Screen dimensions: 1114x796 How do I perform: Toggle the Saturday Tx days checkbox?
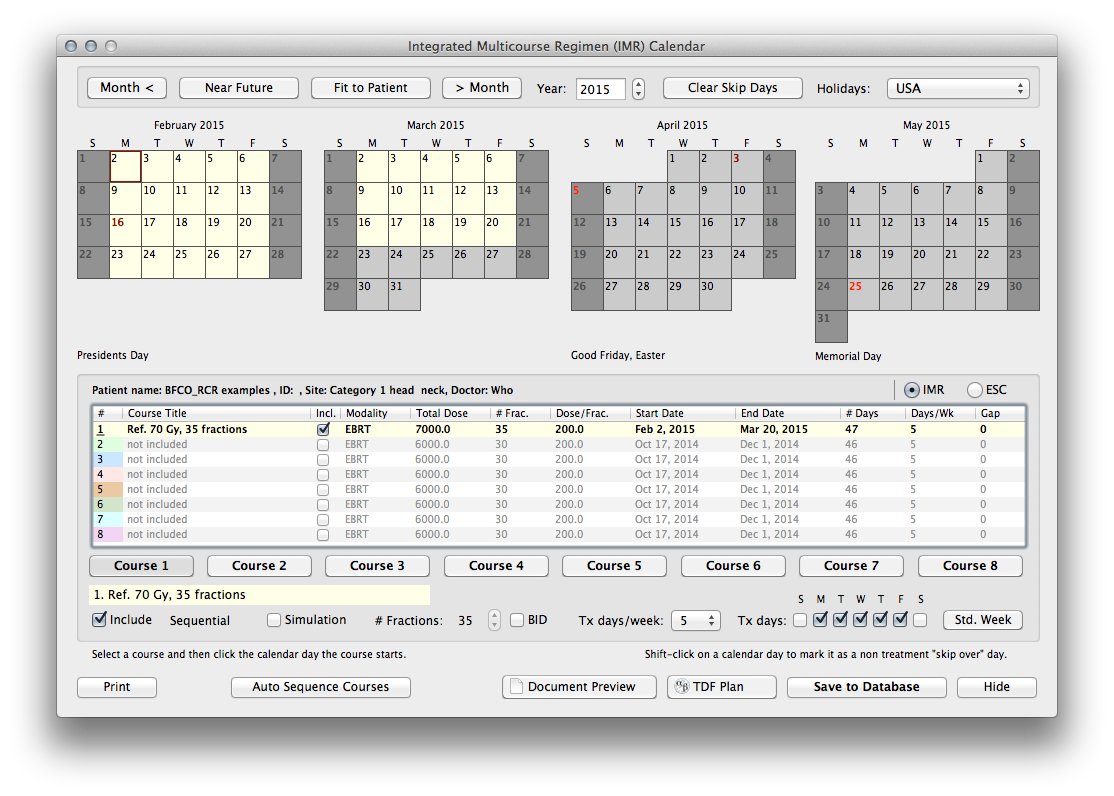point(920,620)
